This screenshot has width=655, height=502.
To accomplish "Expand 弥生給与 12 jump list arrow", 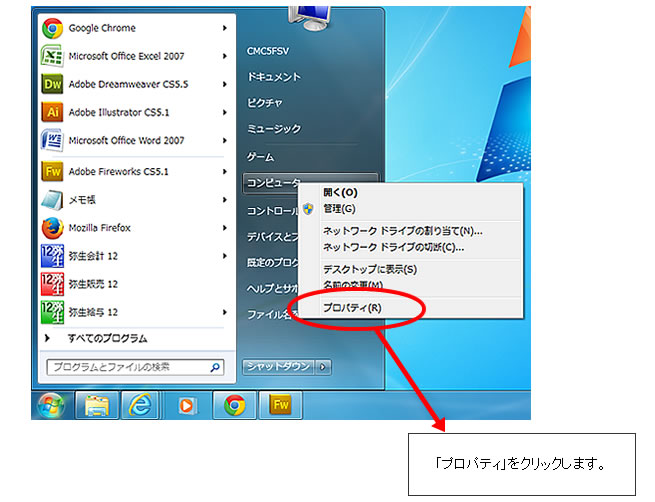I will [225, 312].
